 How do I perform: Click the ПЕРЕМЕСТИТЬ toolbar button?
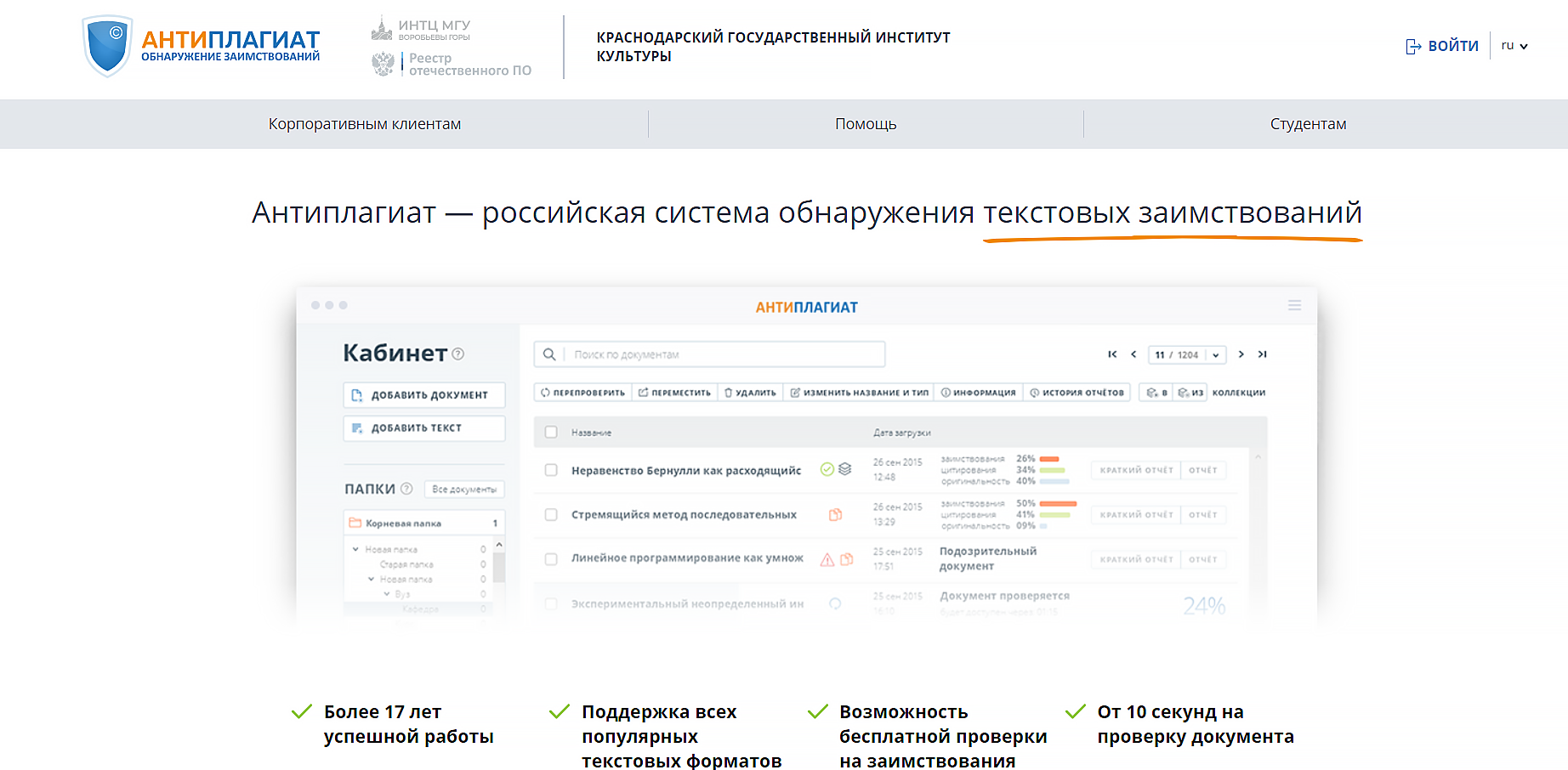pyautogui.click(x=674, y=393)
